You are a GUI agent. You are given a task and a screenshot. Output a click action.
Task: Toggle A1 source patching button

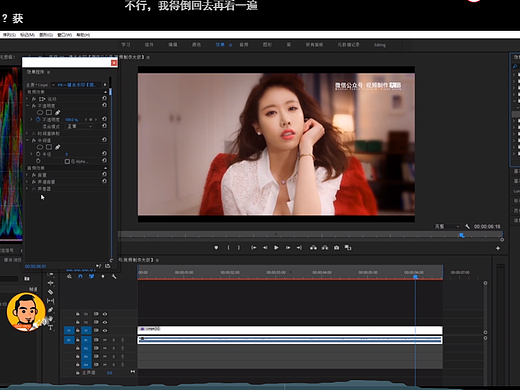tap(69, 340)
